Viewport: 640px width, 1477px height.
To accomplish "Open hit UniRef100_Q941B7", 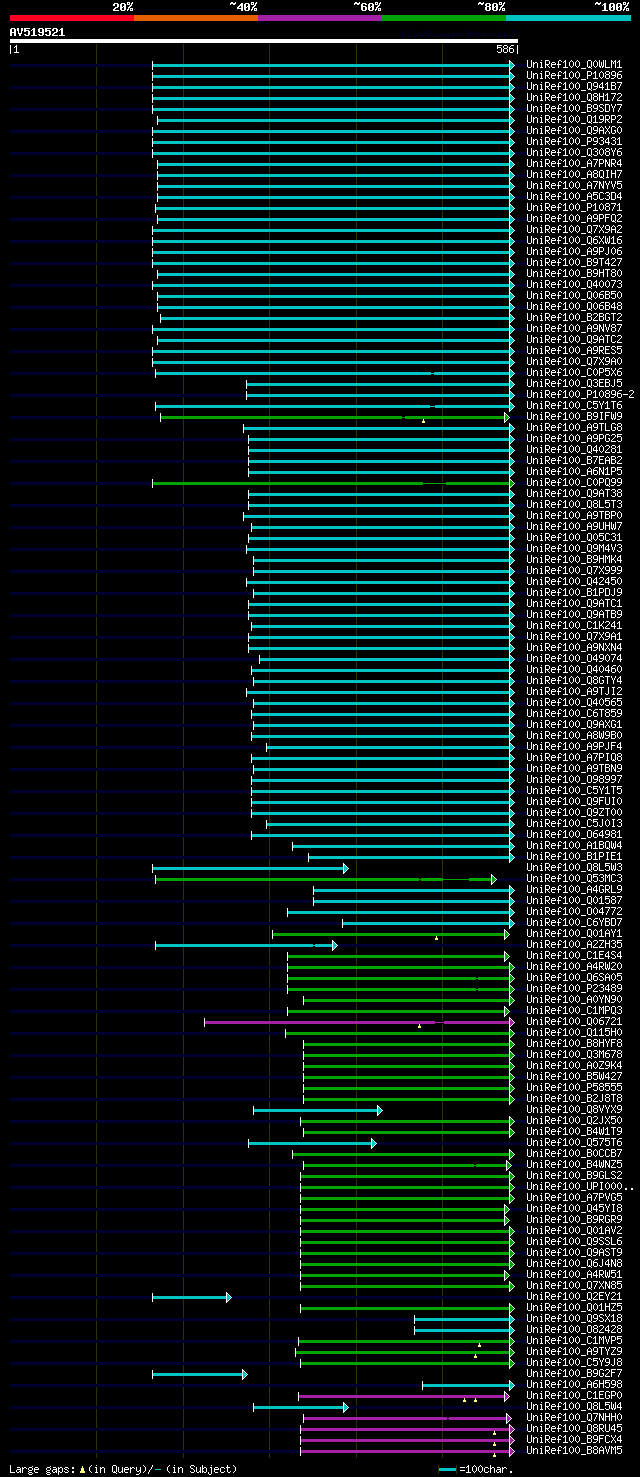I will coord(574,87).
